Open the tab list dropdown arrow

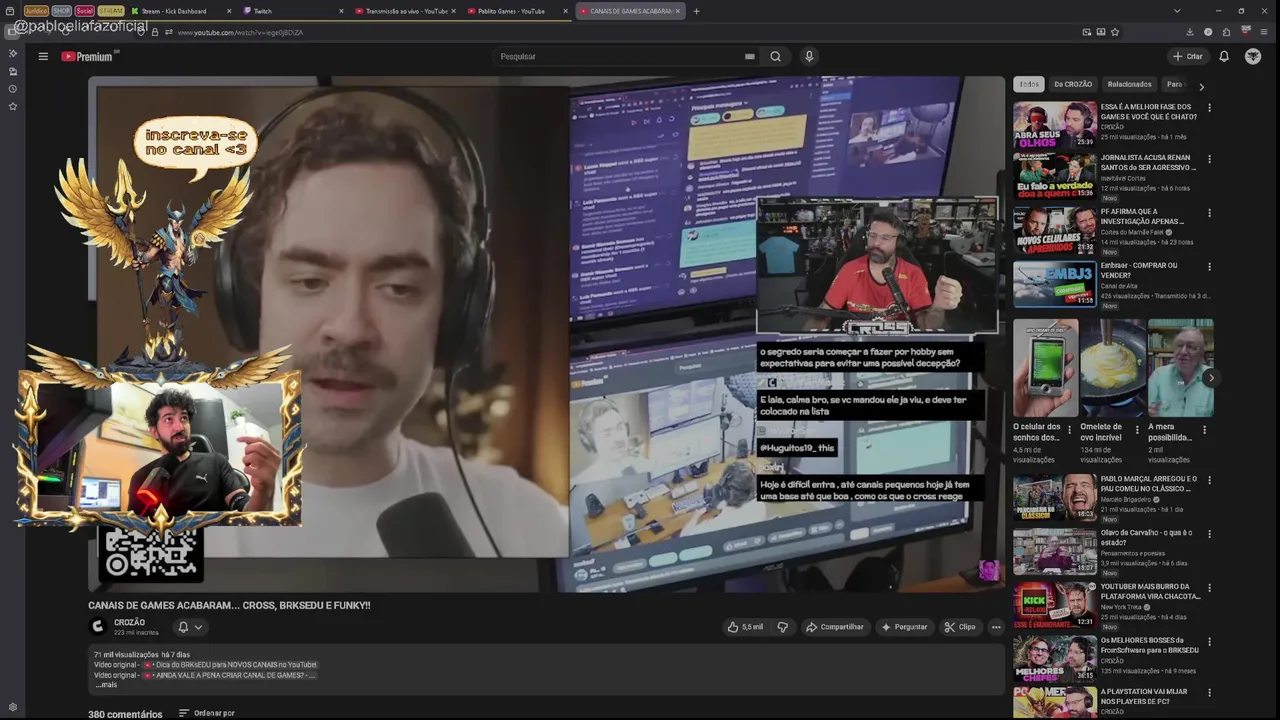click(1177, 11)
